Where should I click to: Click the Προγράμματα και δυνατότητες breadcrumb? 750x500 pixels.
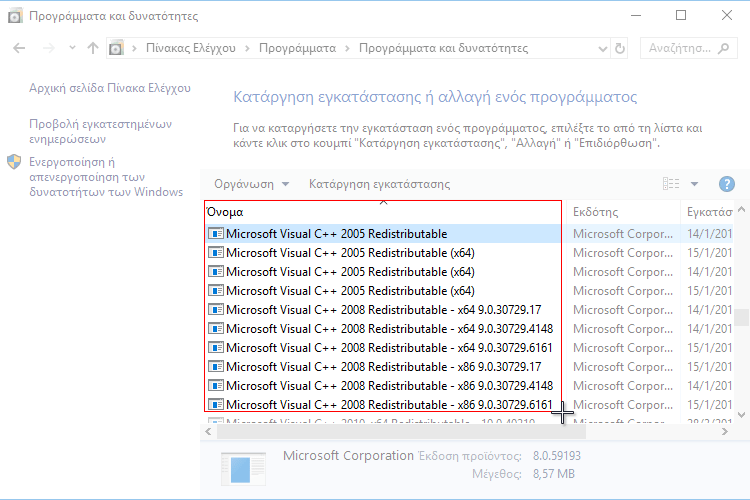pyautogui.click(x=443, y=48)
